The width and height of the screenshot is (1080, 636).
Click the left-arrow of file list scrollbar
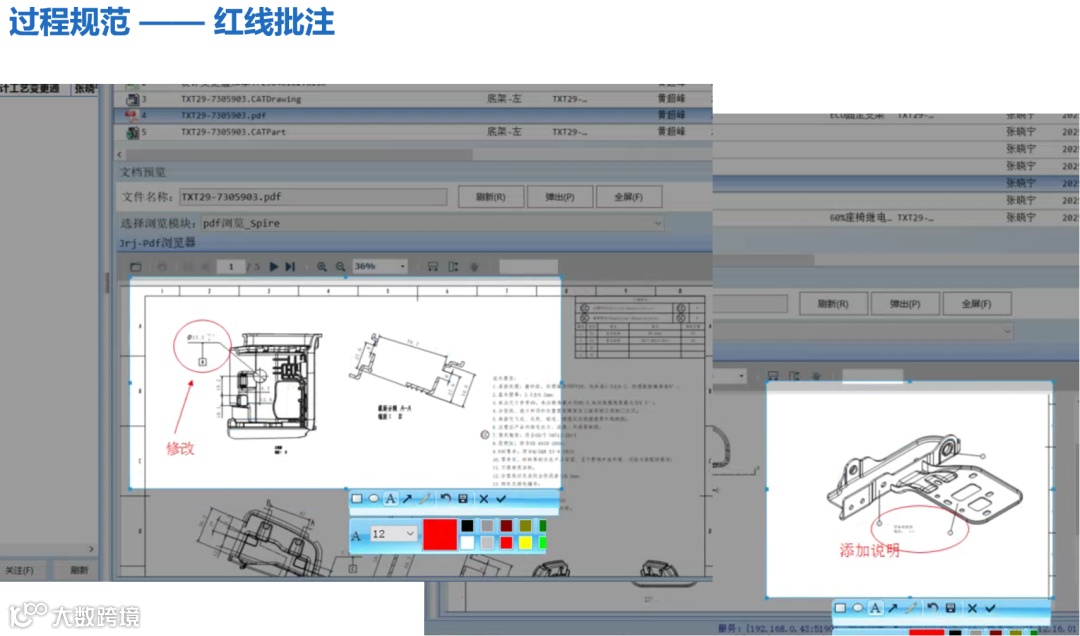click(x=120, y=154)
